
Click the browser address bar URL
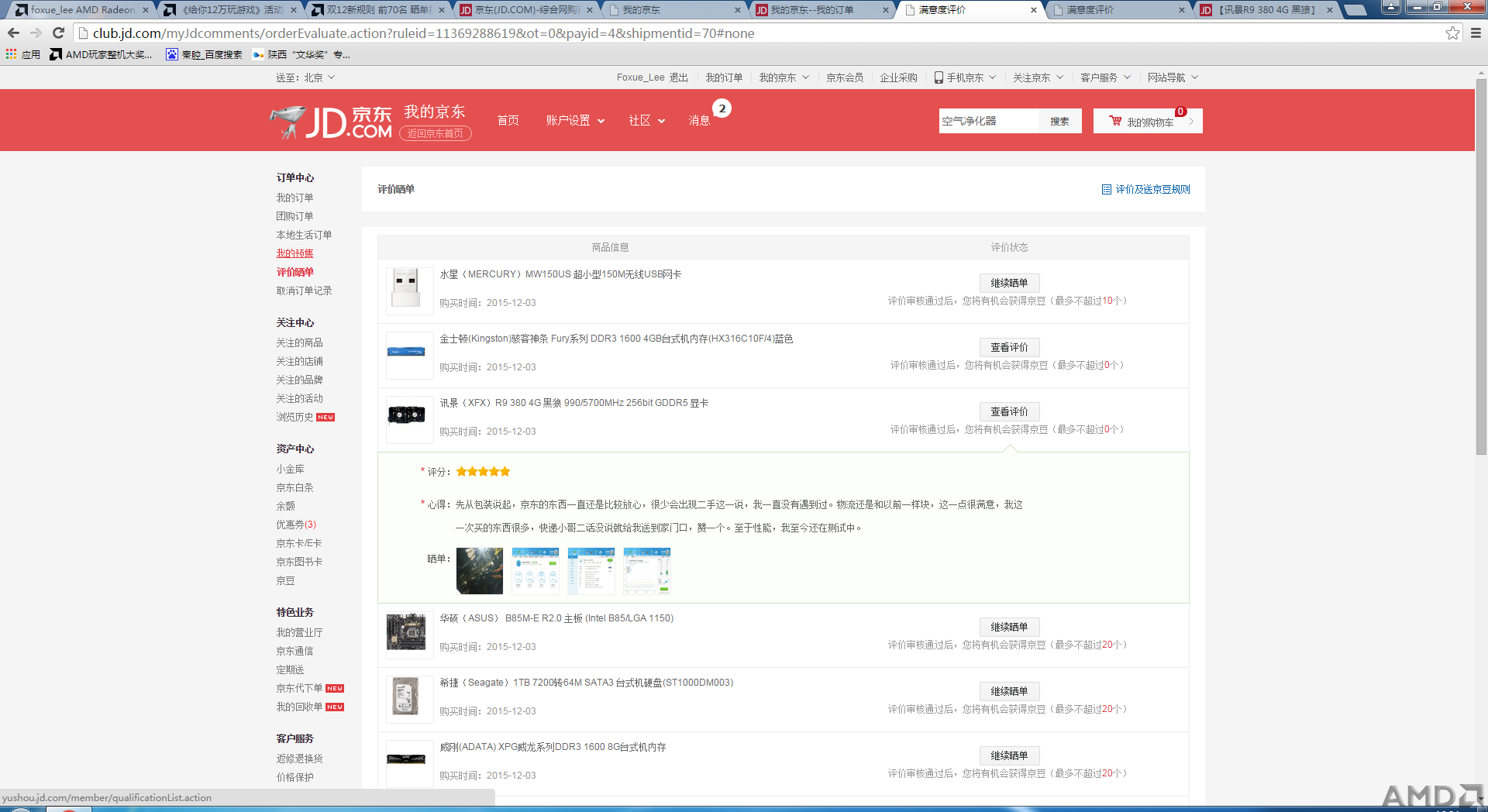click(423, 33)
